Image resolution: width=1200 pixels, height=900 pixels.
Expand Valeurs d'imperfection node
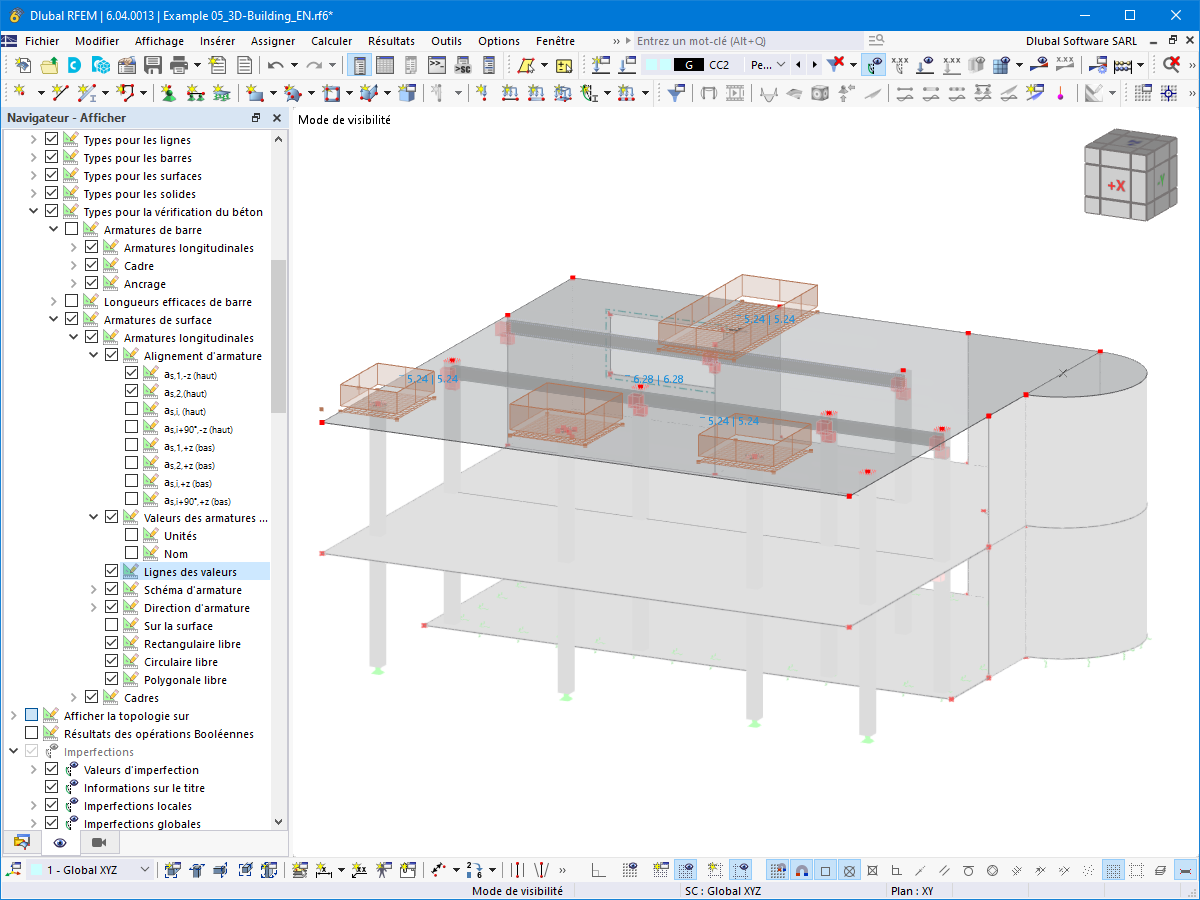[33, 770]
